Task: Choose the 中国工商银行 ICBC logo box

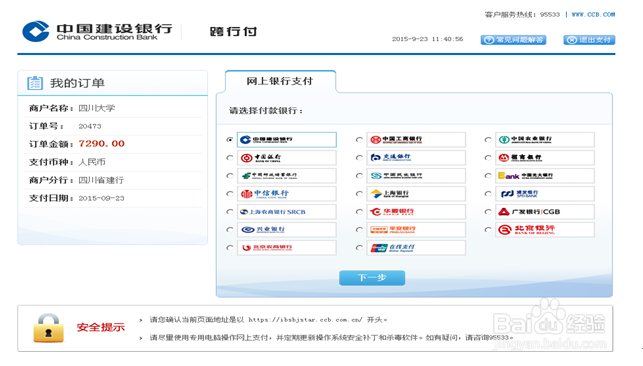Action: click(416, 140)
